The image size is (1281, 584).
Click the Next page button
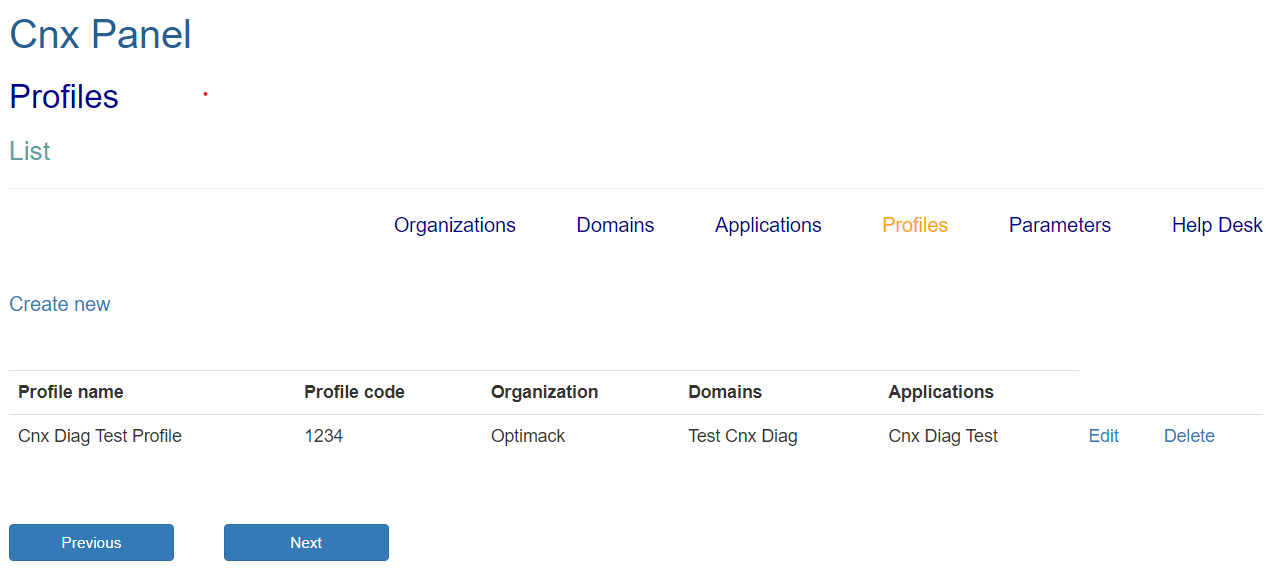coord(306,542)
